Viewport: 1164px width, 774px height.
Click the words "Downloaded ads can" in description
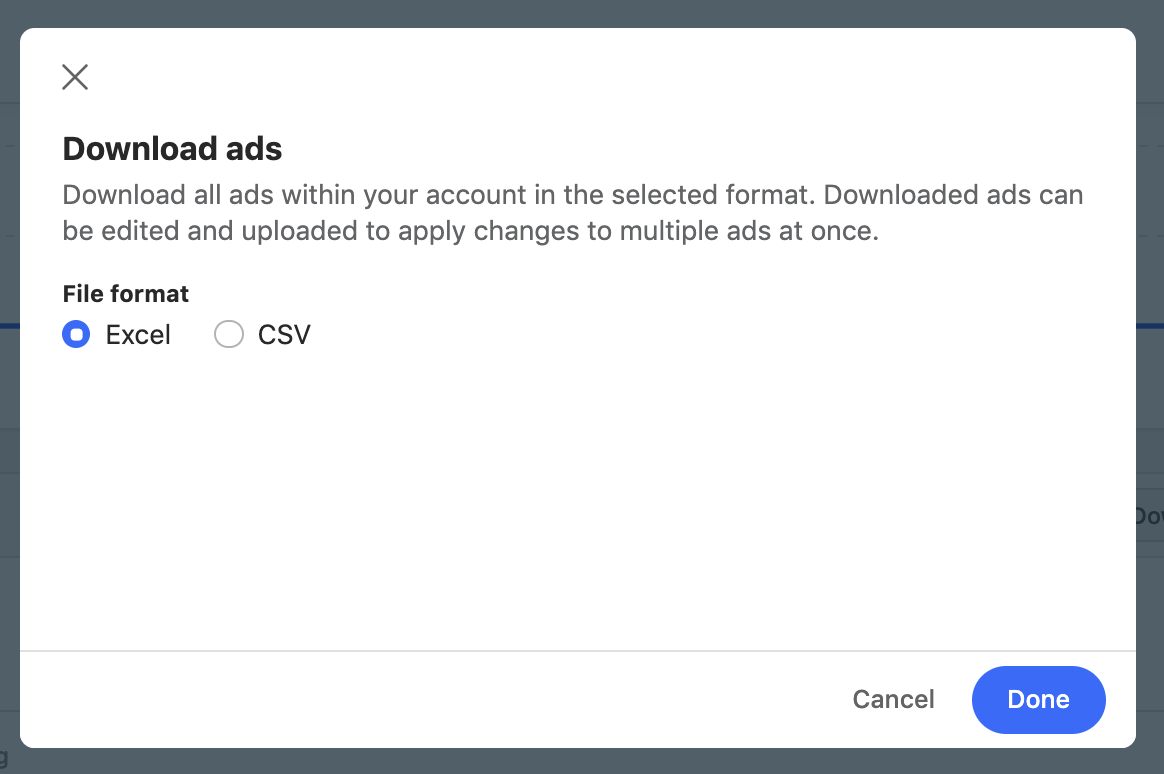click(x=953, y=194)
